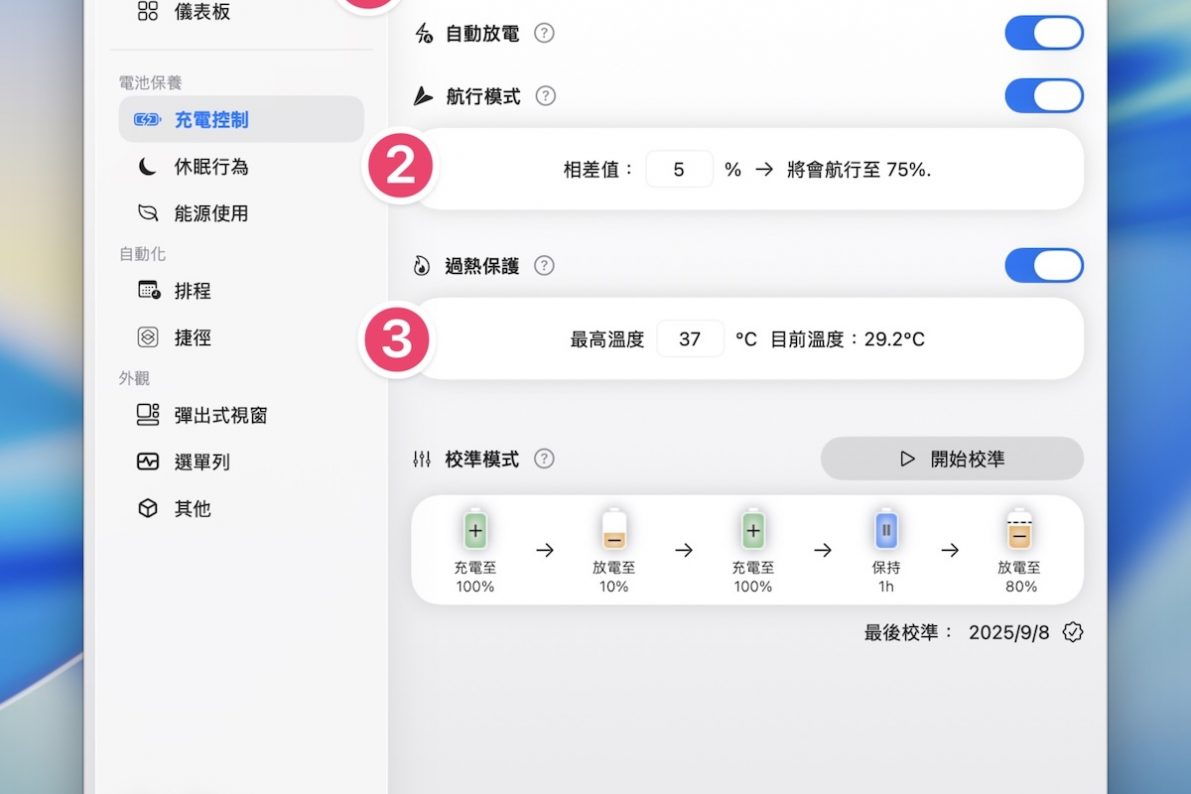Turn off the 過熱保護 switch
Screen dimensions: 1191x794
[1044, 266]
